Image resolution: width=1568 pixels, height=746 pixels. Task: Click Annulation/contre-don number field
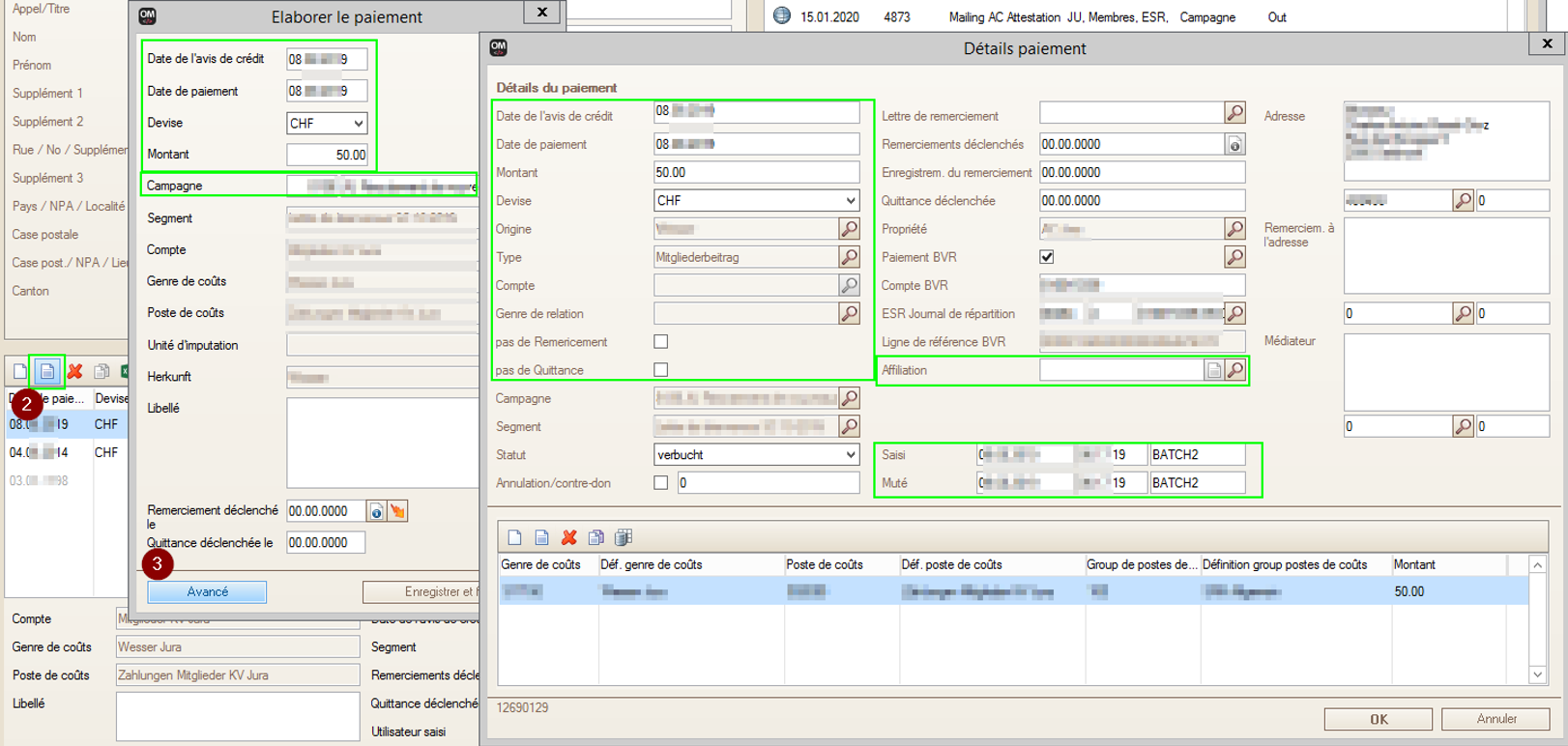[x=769, y=483]
